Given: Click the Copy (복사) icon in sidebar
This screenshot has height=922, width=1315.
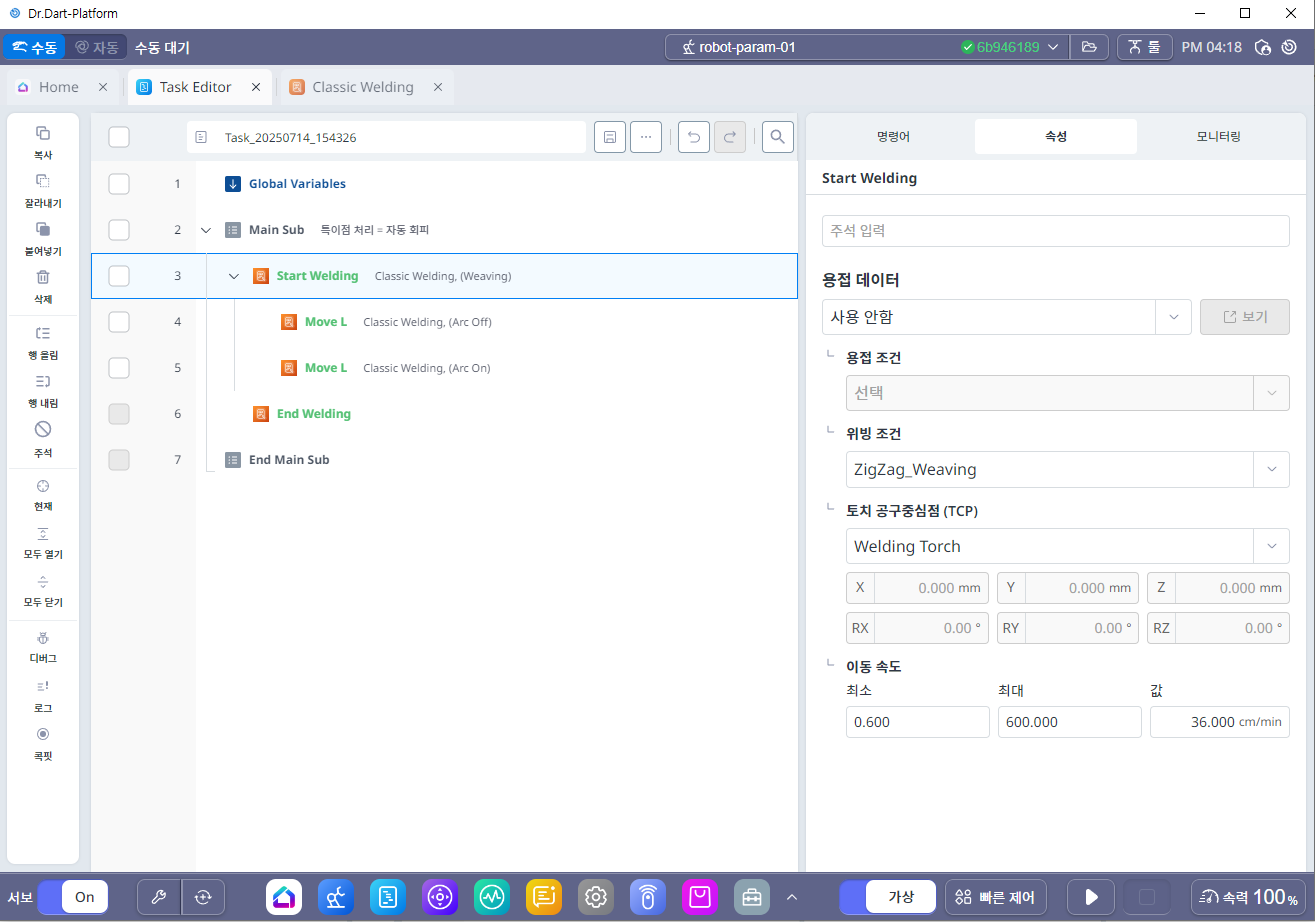Looking at the screenshot, I should pos(43,133).
